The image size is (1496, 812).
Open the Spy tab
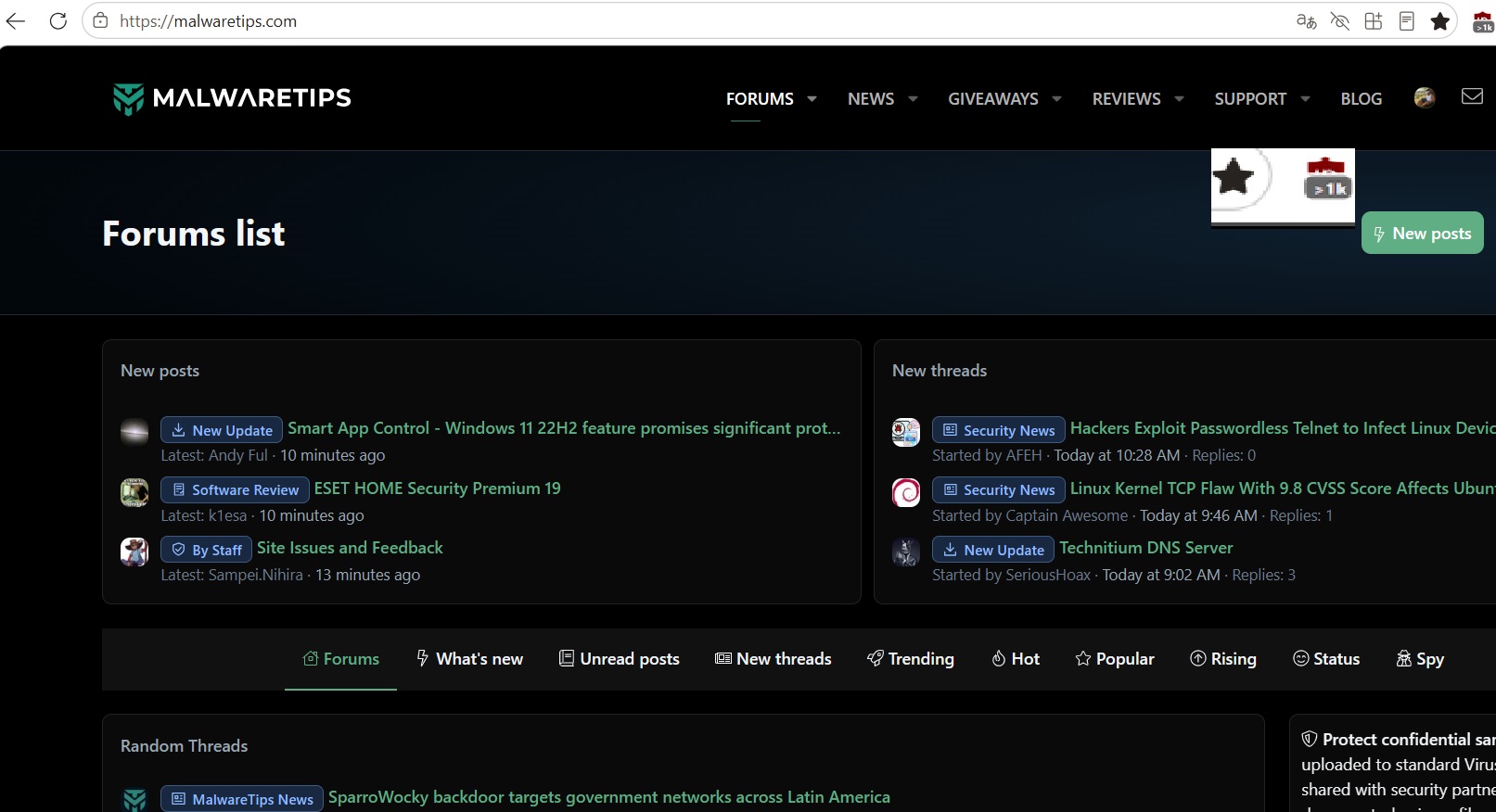point(1420,659)
